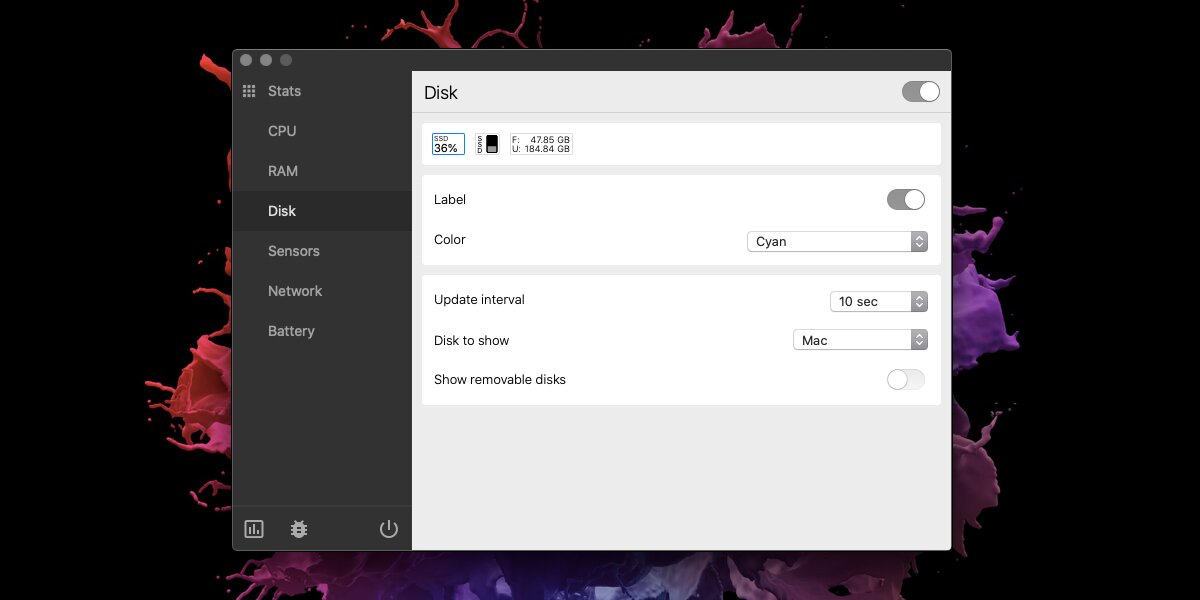Click the bug report icon
Viewport: 1200px width, 600px height.
[298, 528]
